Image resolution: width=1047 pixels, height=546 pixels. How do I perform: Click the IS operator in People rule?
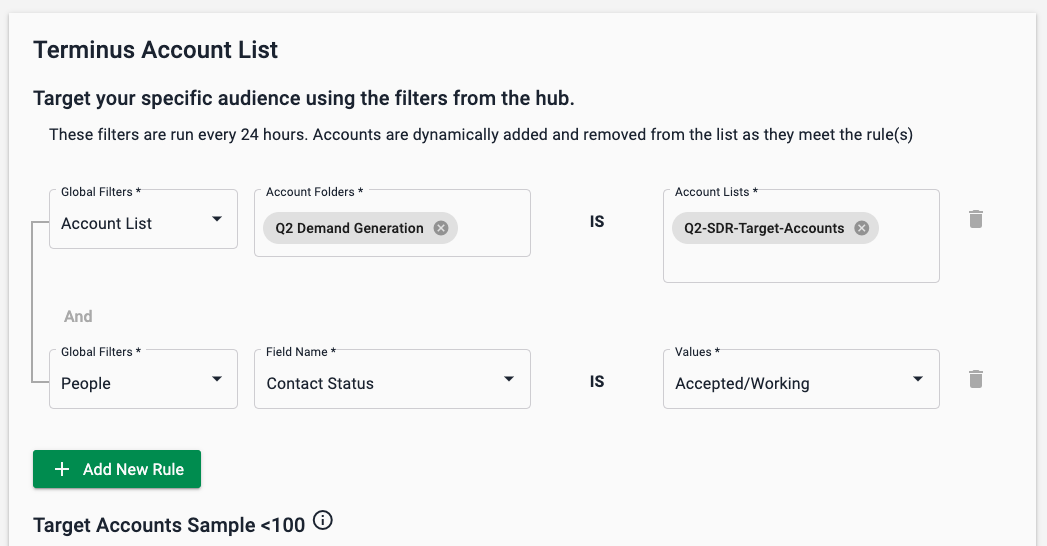coord(597,382)
